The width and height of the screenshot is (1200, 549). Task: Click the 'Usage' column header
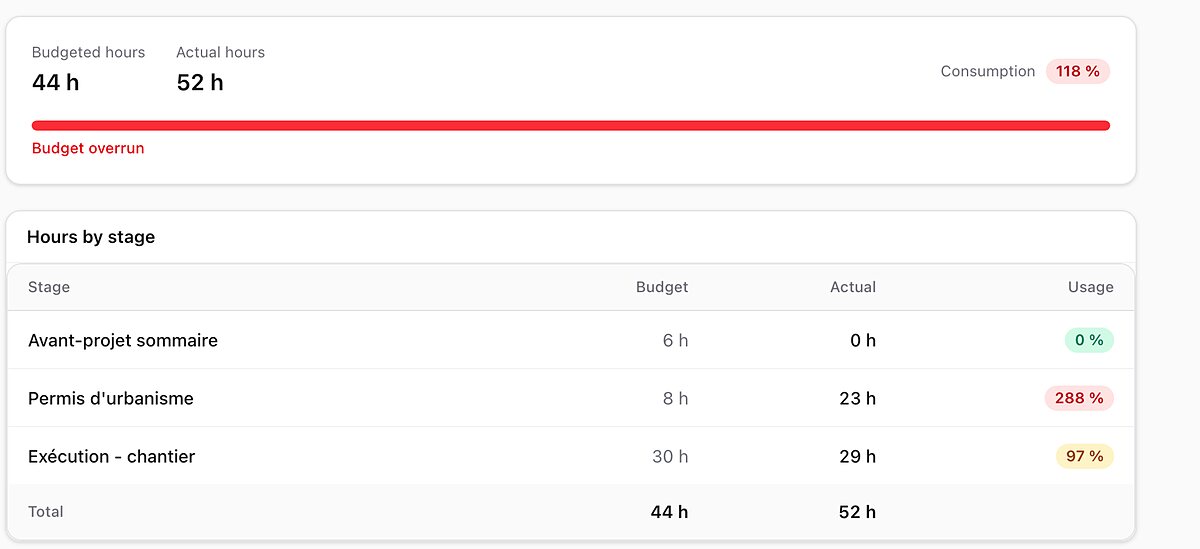click(1090, 287)
